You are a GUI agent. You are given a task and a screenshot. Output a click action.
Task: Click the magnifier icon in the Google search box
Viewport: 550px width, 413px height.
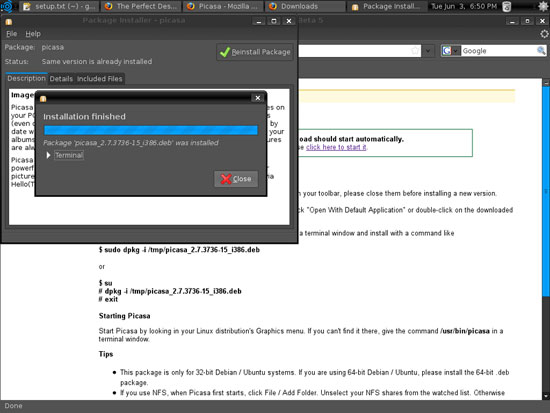(541, 51)
